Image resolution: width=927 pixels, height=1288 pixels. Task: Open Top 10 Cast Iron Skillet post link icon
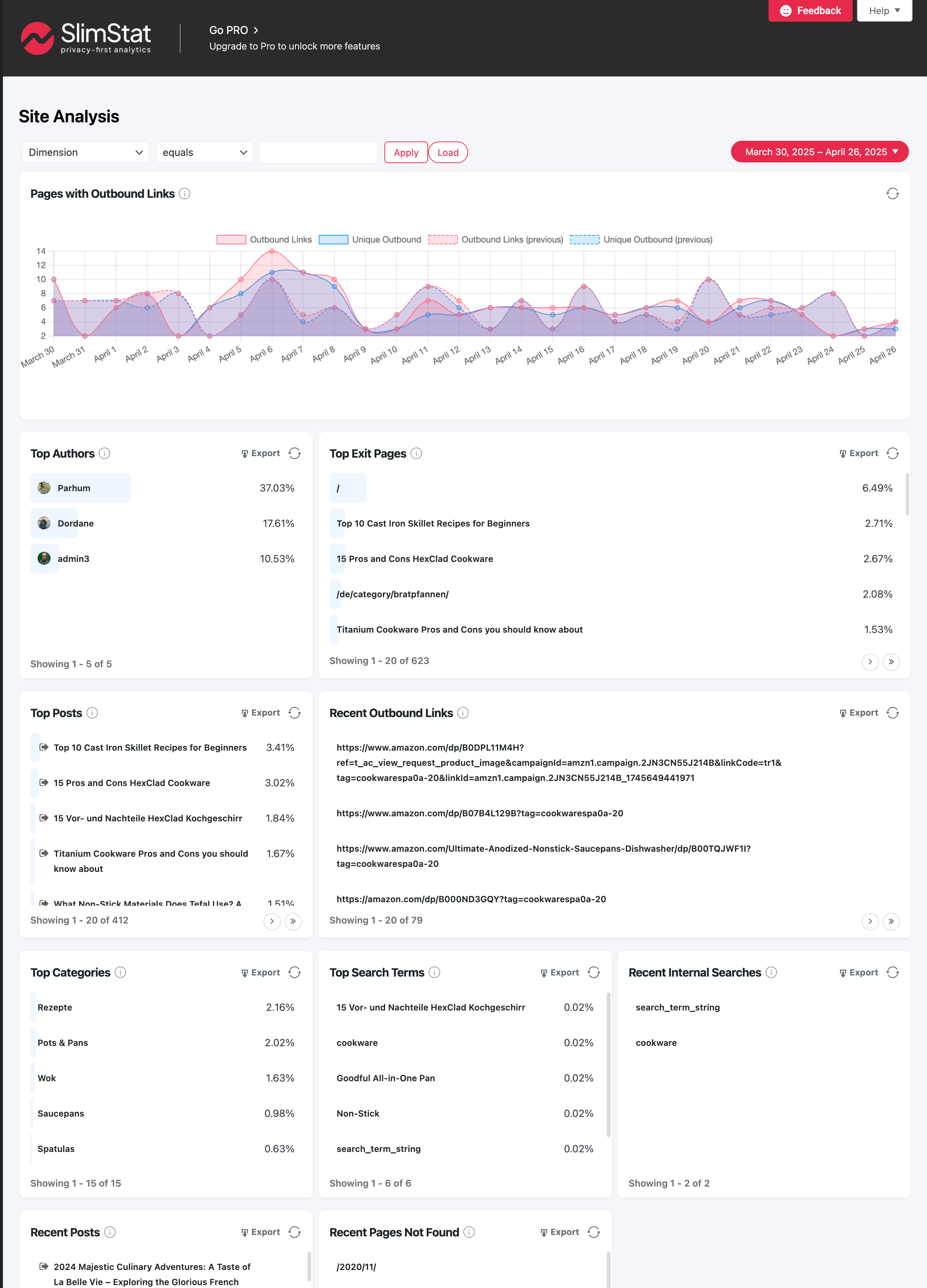(x=44, y=747)
